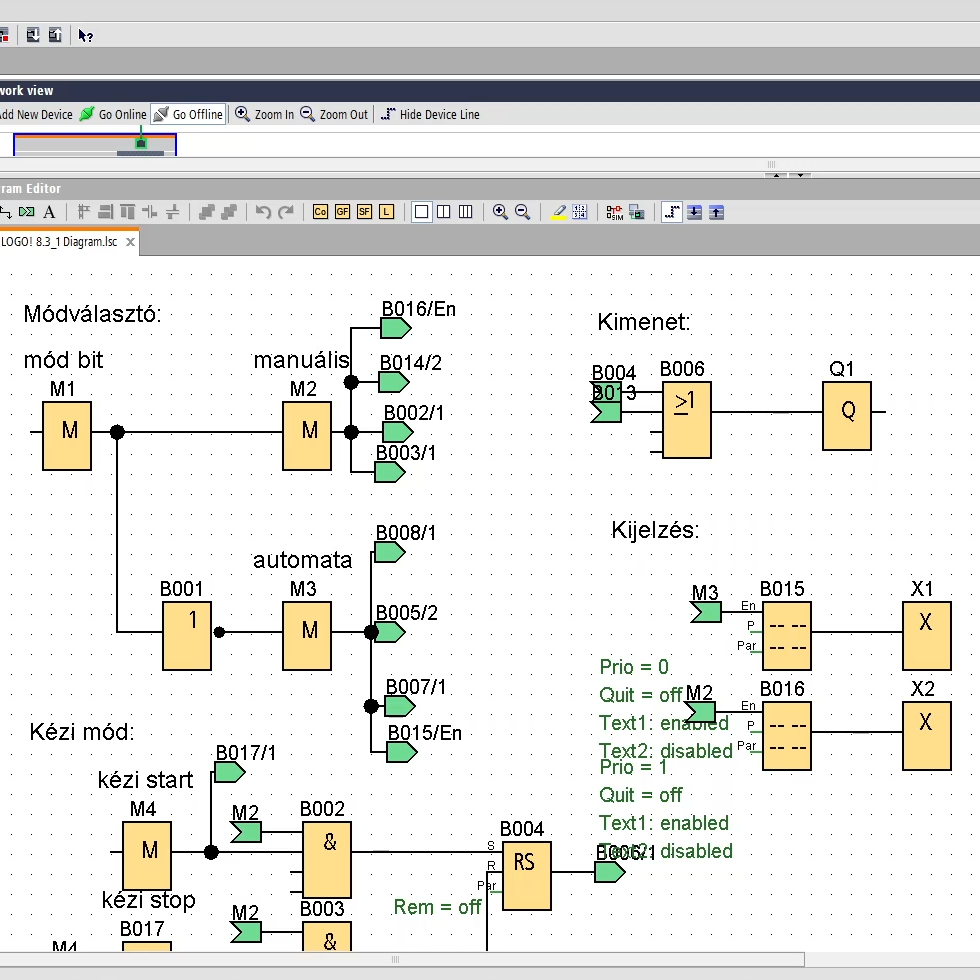Click the undo arrow in diagram toolbar

[263, 212]
